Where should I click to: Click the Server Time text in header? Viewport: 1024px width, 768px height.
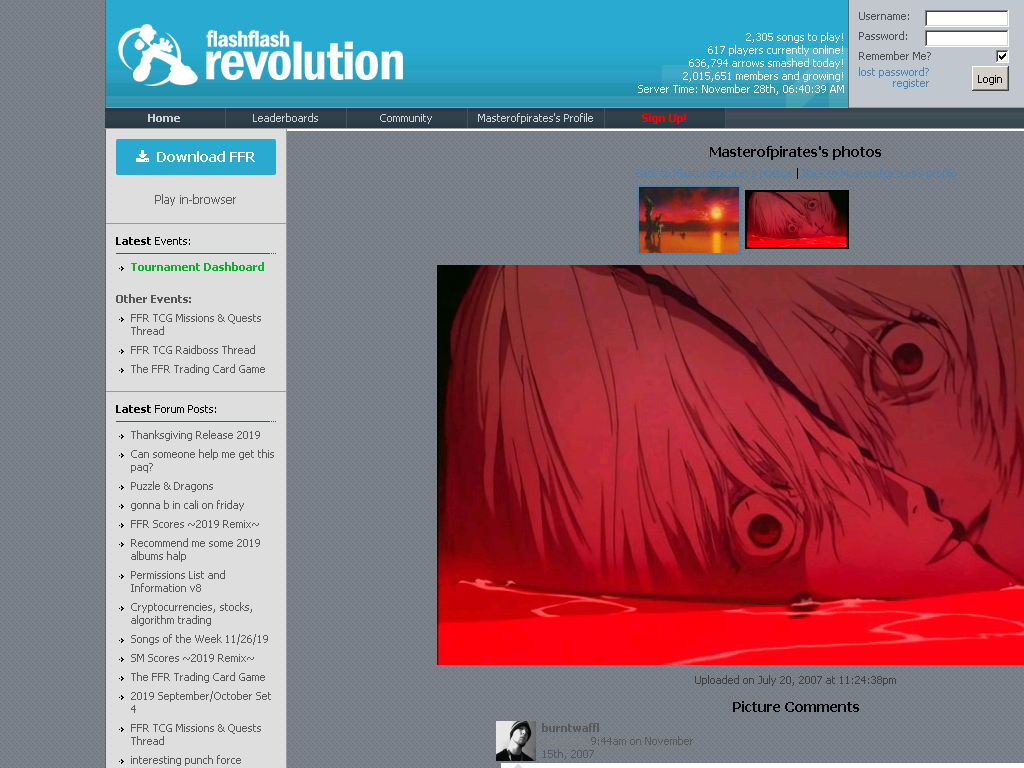(741, 89)
